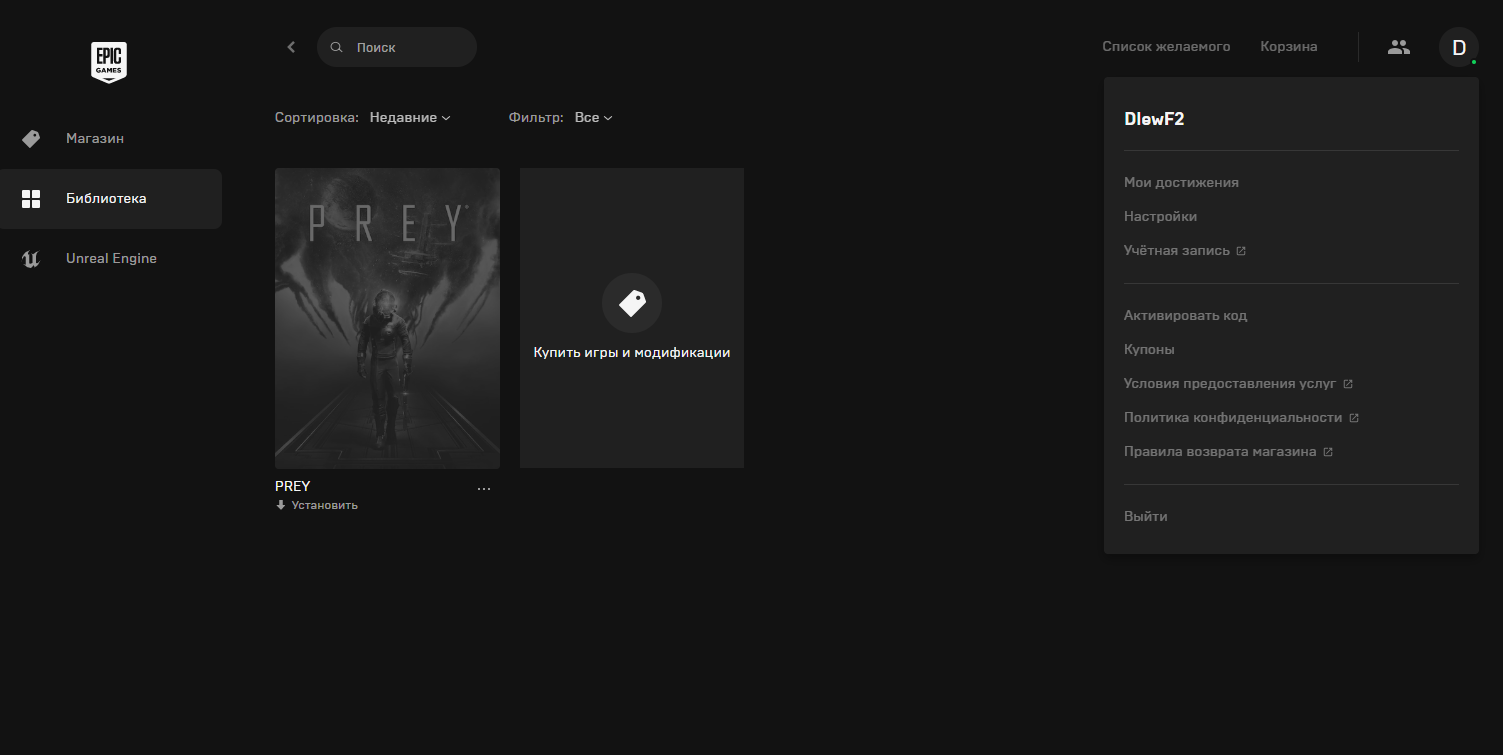The height and width of the screenshot is (755, 1503).
Task: Focus the Поиск search field
Action: pyautogui.click(x=397, y=47)
